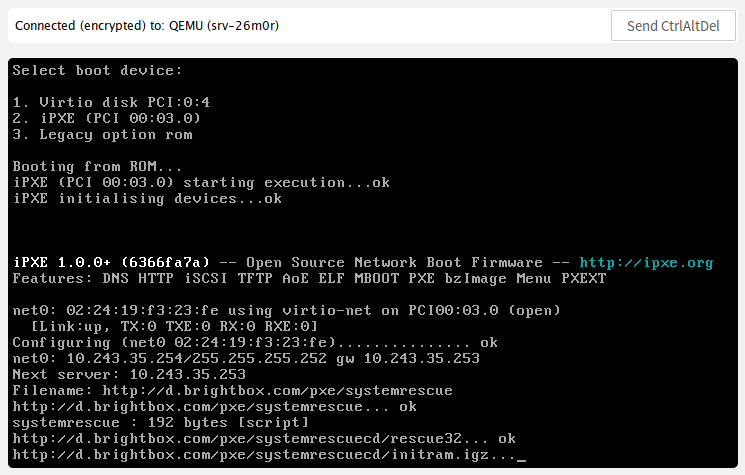Click the net0 IP address 10.243.35.254 line
This screenshot has height=475, width=745.
coord(246,358)
